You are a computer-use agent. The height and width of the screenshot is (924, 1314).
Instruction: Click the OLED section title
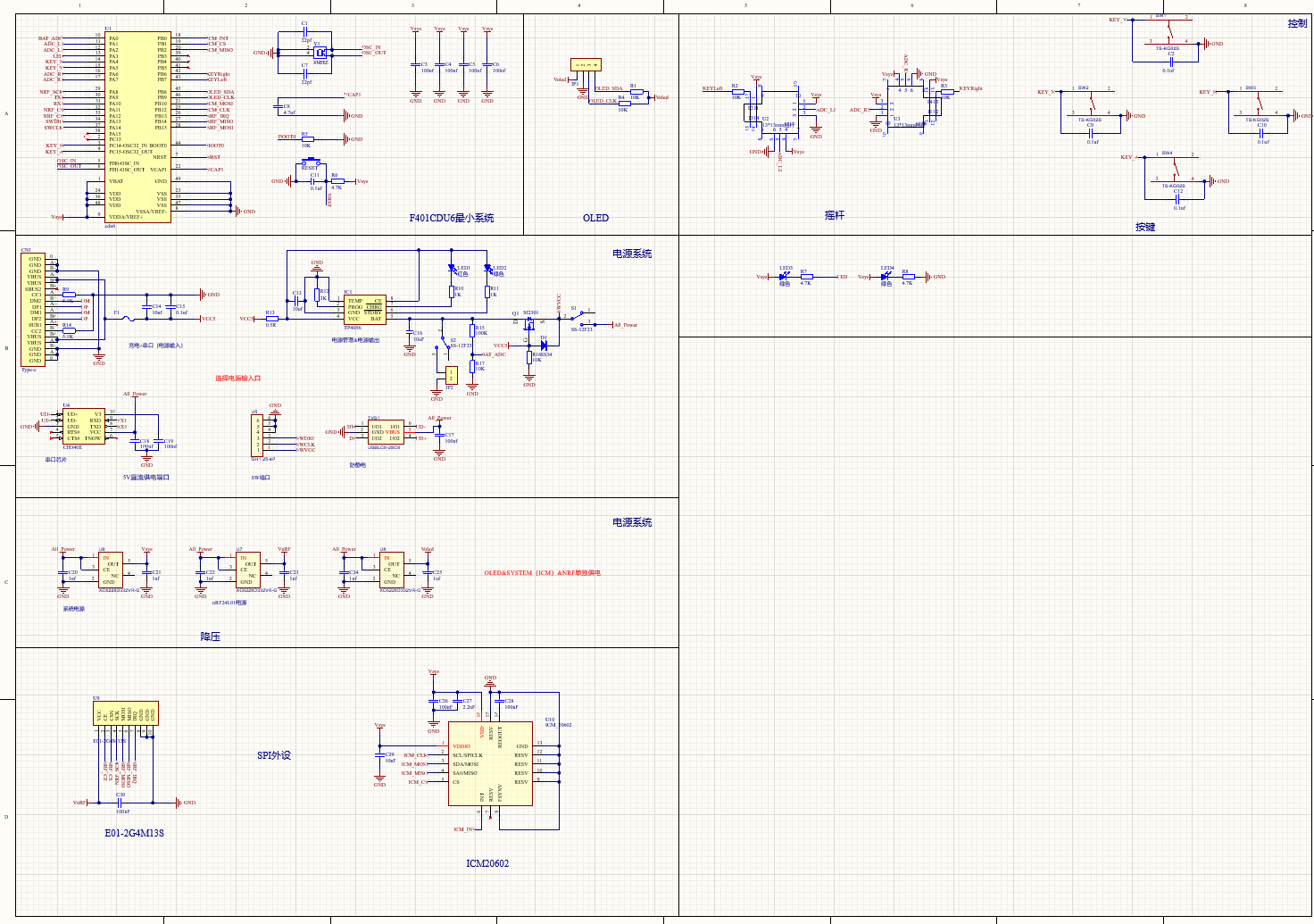pyautogui.click(x=595, y=218)
